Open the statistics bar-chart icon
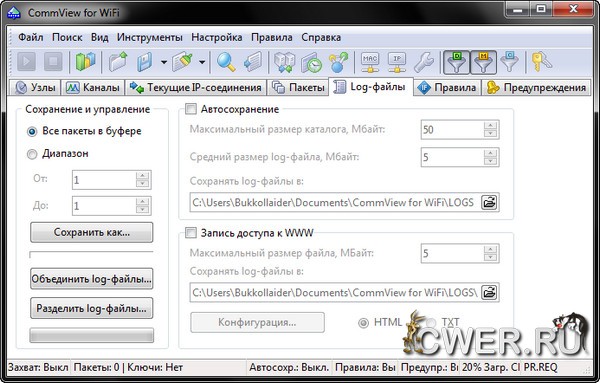The width and height of the screenshot is (600, 383). 85,62
